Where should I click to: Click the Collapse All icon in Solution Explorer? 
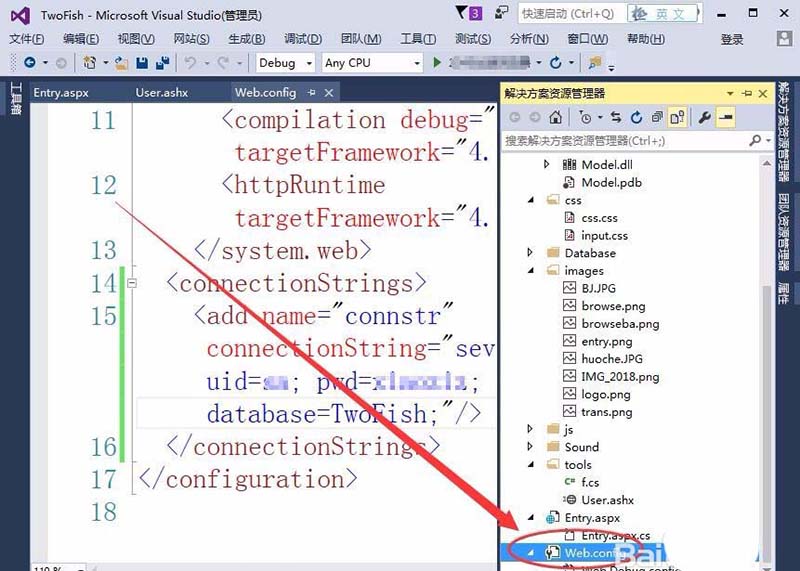657,117
